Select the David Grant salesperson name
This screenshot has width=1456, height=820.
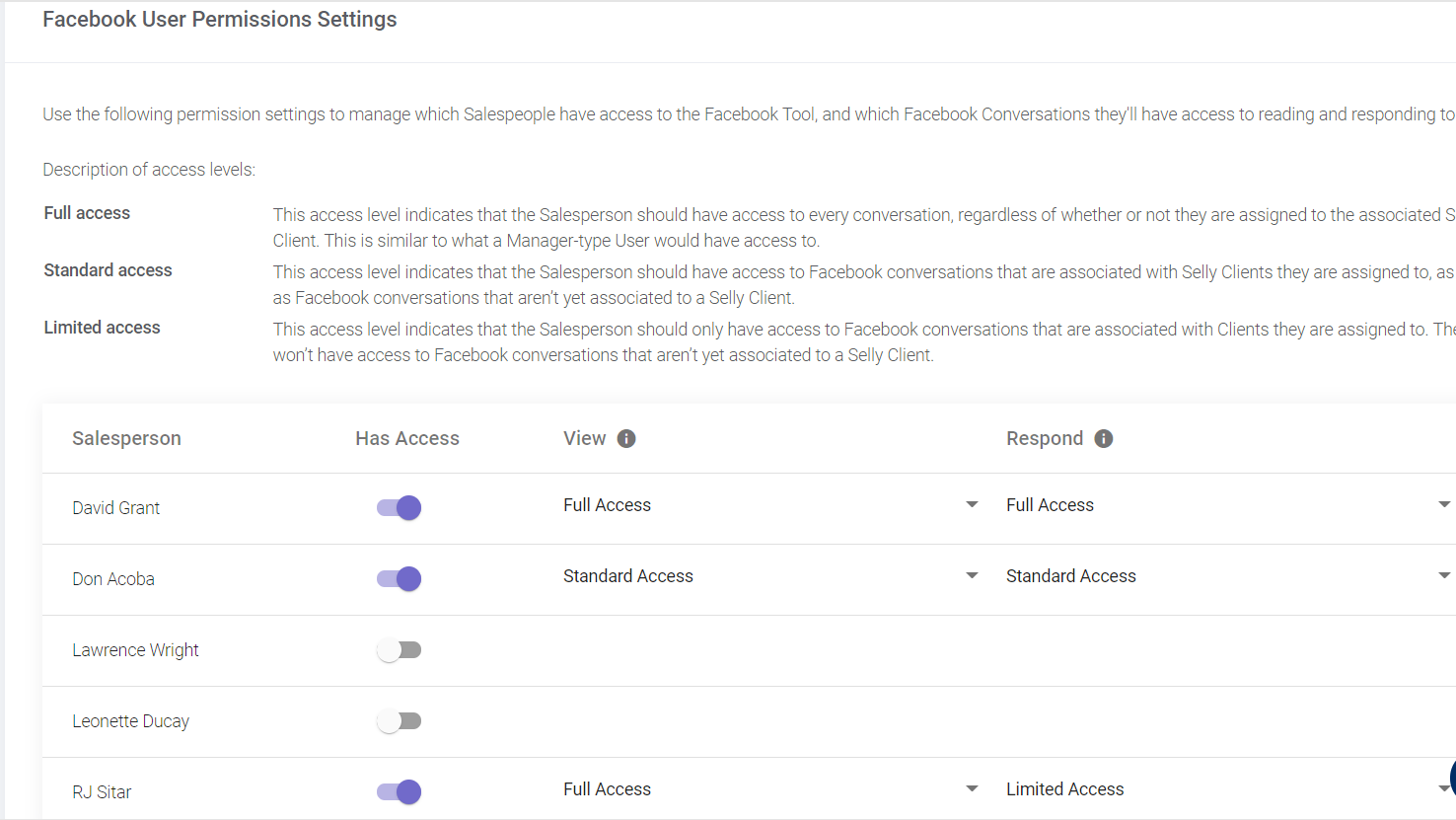(x=115, y=508)
